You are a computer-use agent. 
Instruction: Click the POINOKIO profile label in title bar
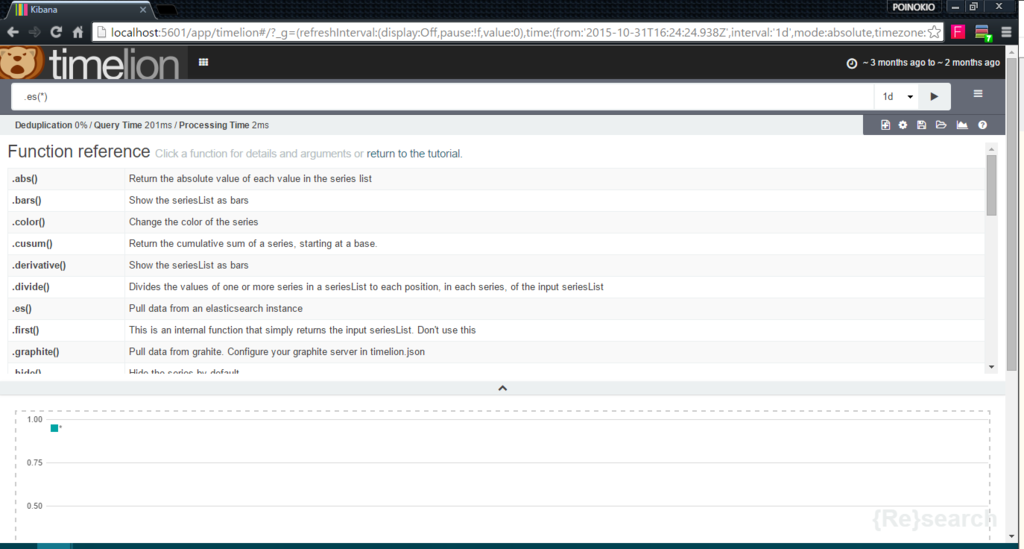(x=913, y=7)
